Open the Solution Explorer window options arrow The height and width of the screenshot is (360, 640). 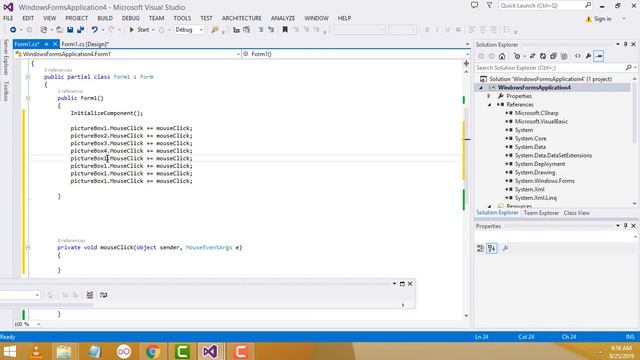tap(618, 44)
